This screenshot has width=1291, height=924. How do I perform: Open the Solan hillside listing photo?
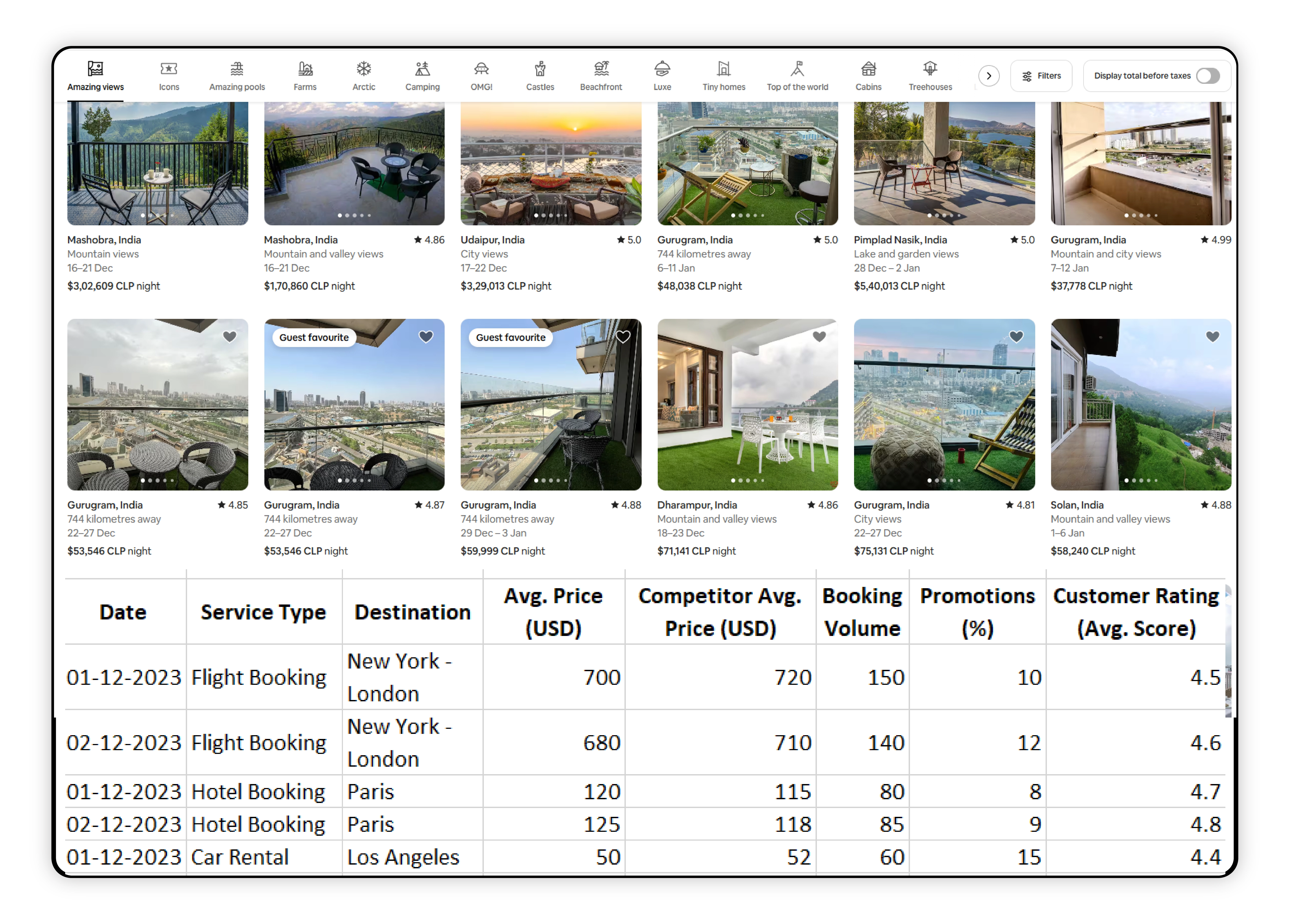(x=1141, y=404)
